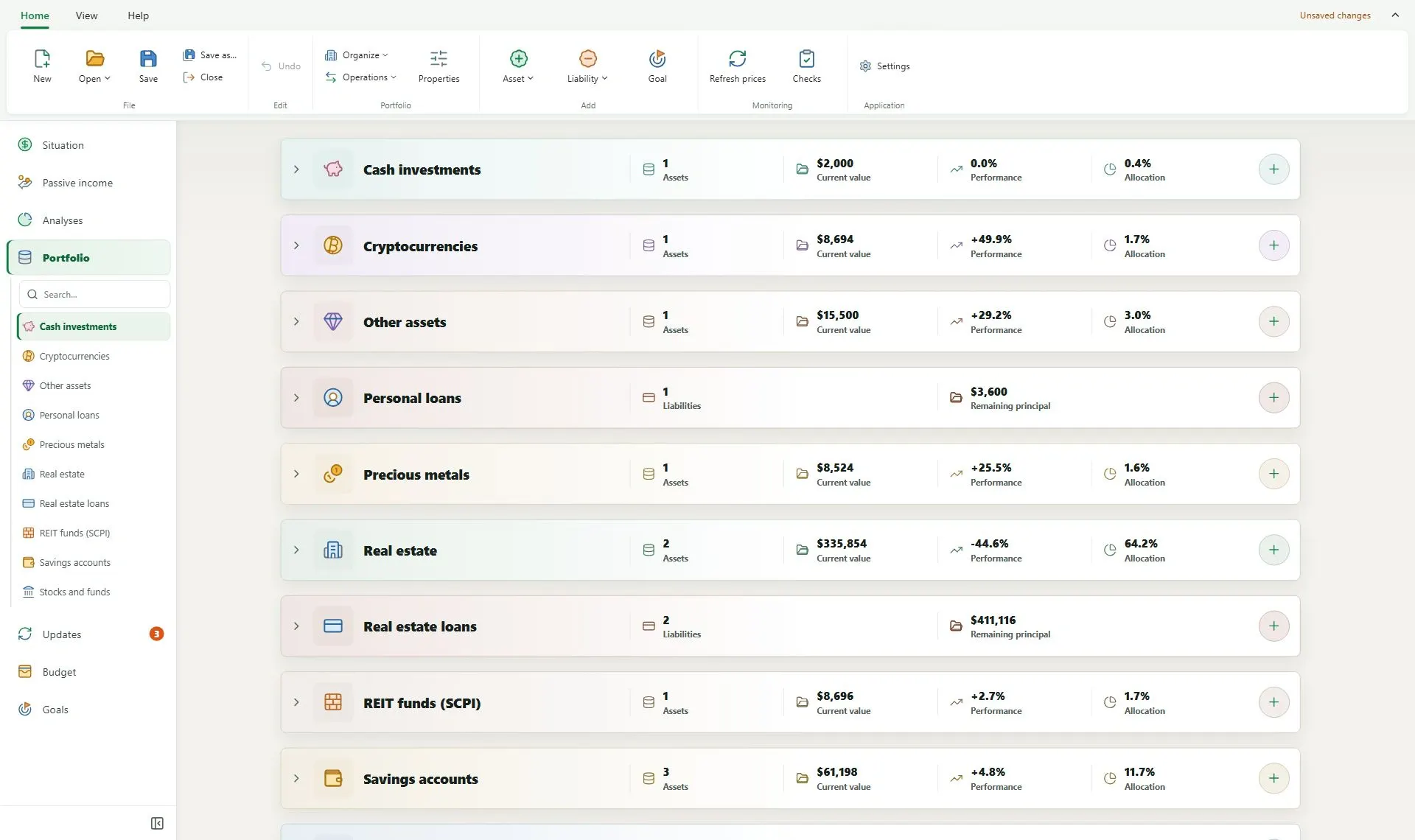Add an item to Cash investments

pyautogui.click(x=1273, y=169)
